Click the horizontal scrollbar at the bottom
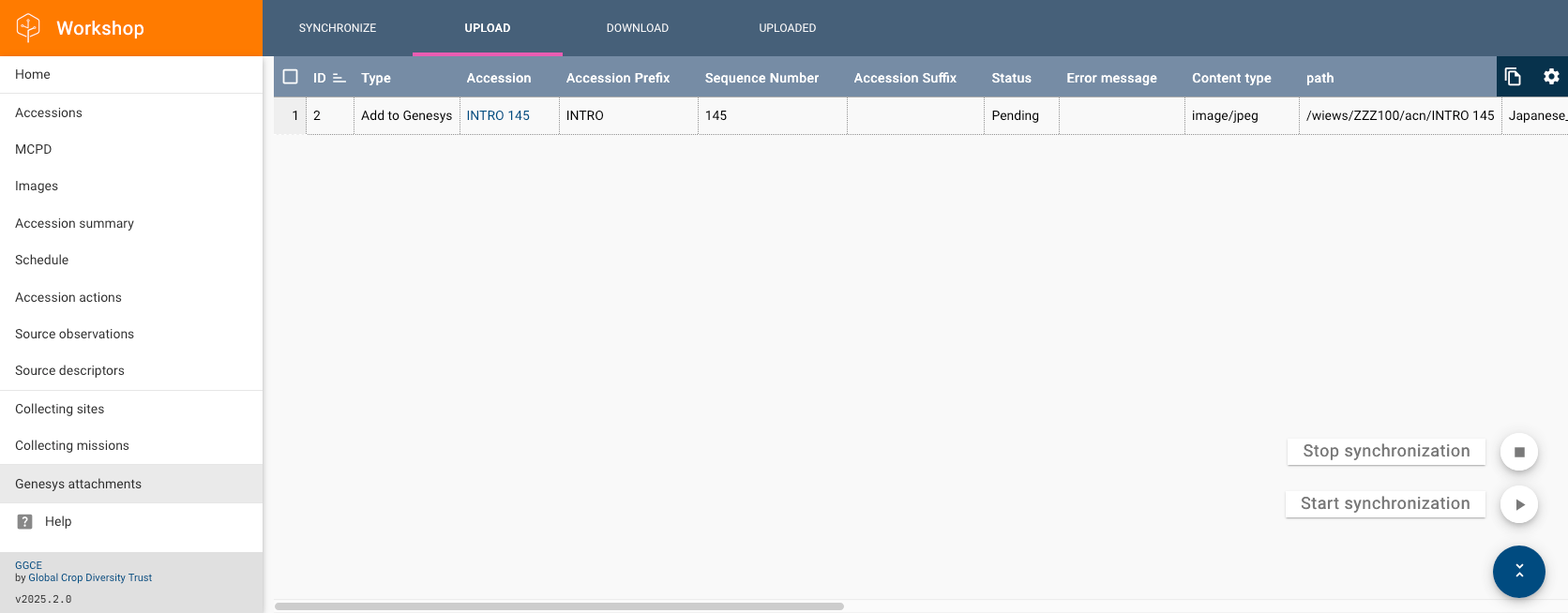Image resolution: width=1568 pixels, height=613 pixels. tap(559, 606)
